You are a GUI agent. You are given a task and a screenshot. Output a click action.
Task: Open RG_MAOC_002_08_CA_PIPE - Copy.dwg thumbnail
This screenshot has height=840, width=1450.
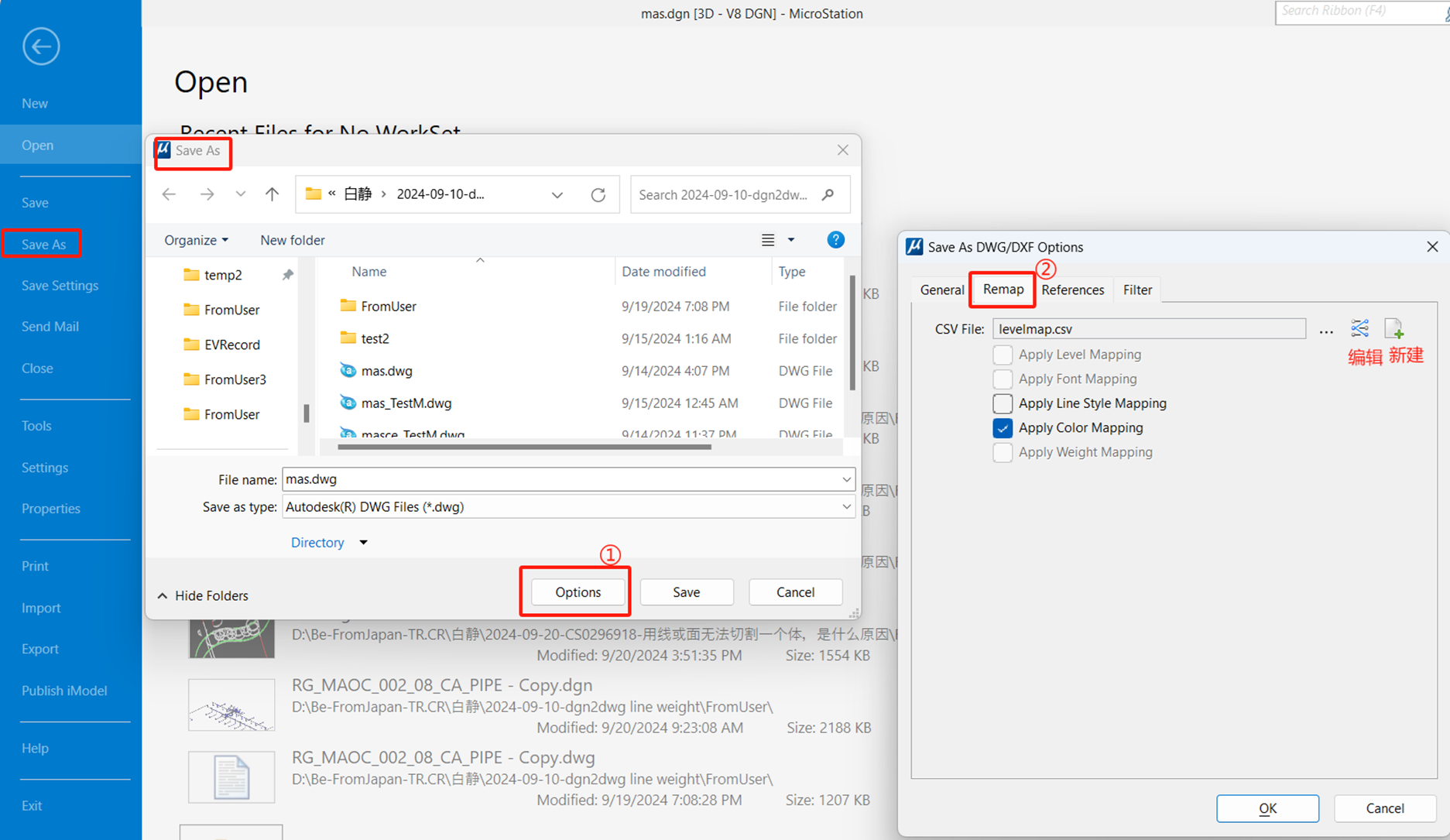(x=231, y=777)
